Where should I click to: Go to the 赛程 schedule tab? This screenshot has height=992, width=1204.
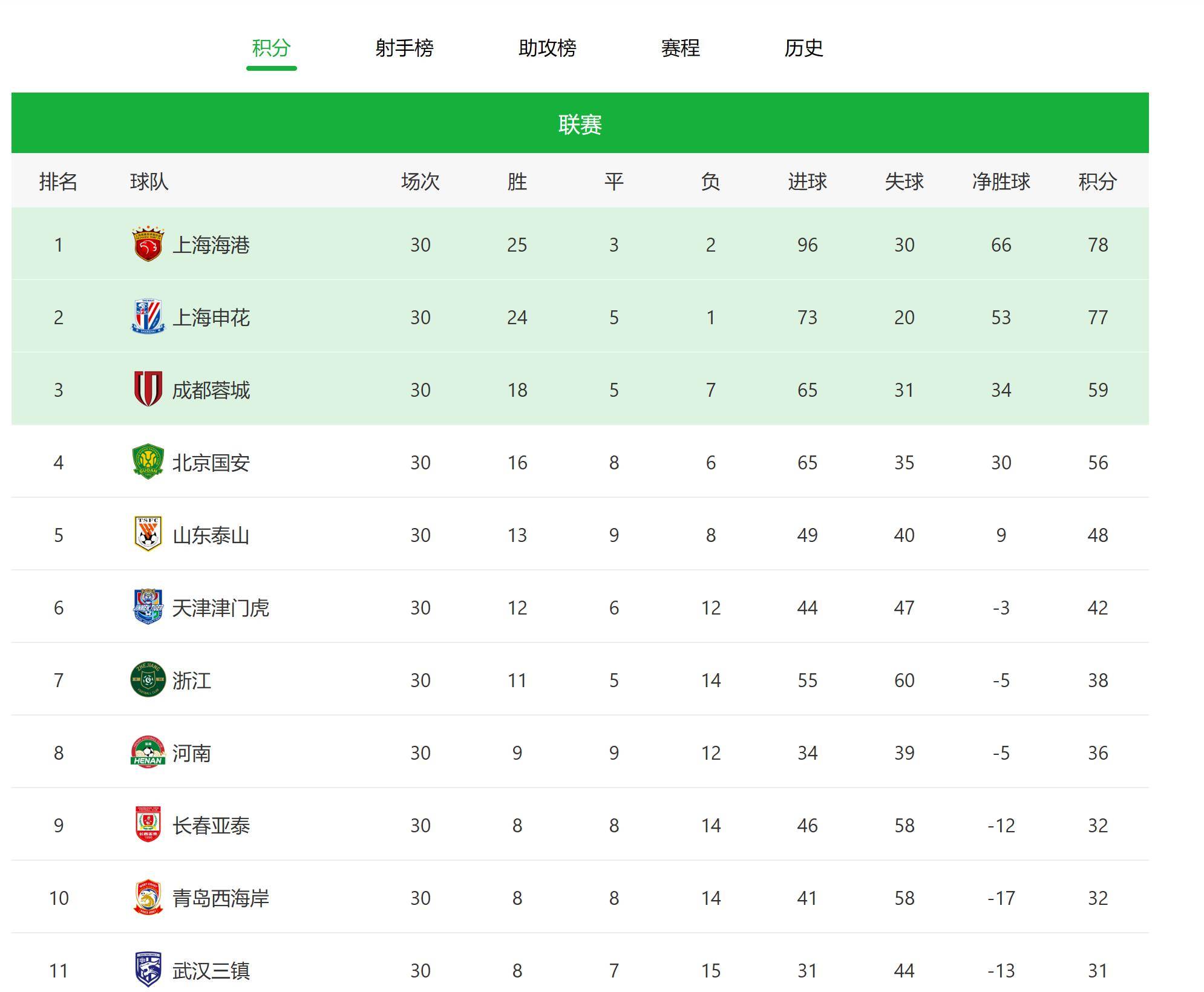tap(680, 48)
